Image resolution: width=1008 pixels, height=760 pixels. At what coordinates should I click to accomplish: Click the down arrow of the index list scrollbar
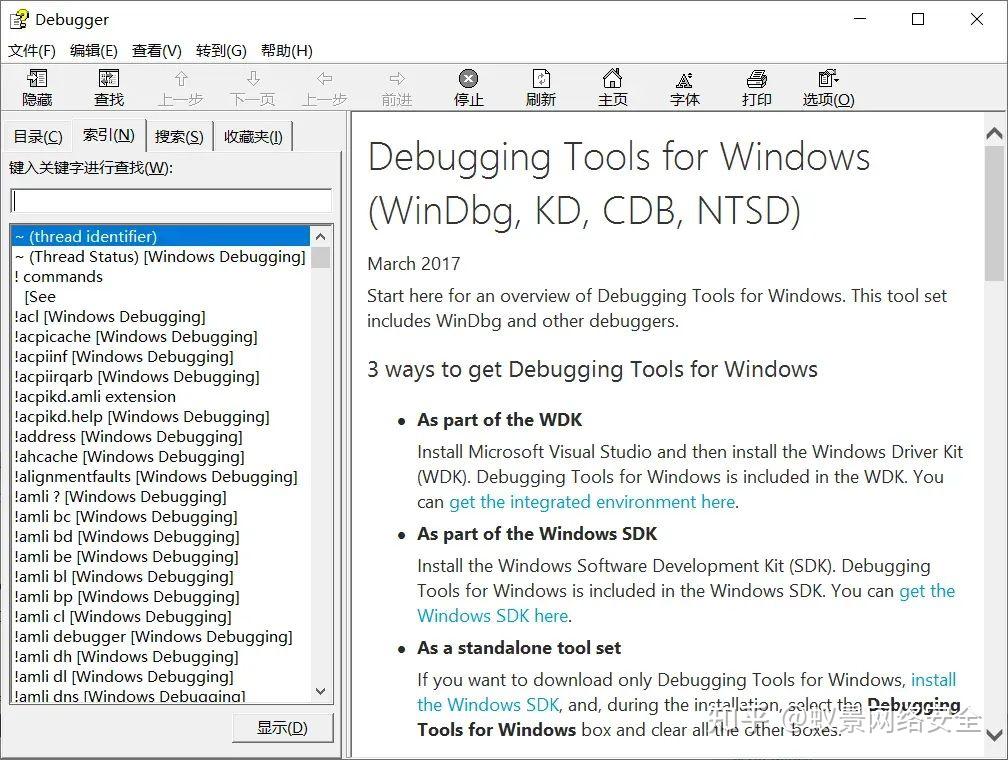click(x=321, y=691)
